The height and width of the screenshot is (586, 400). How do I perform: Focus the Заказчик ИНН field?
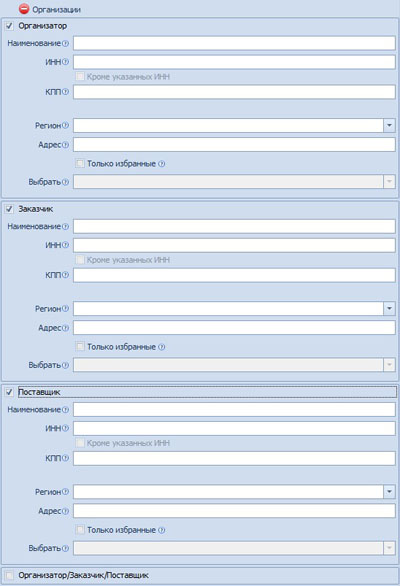tap(234, 245)
